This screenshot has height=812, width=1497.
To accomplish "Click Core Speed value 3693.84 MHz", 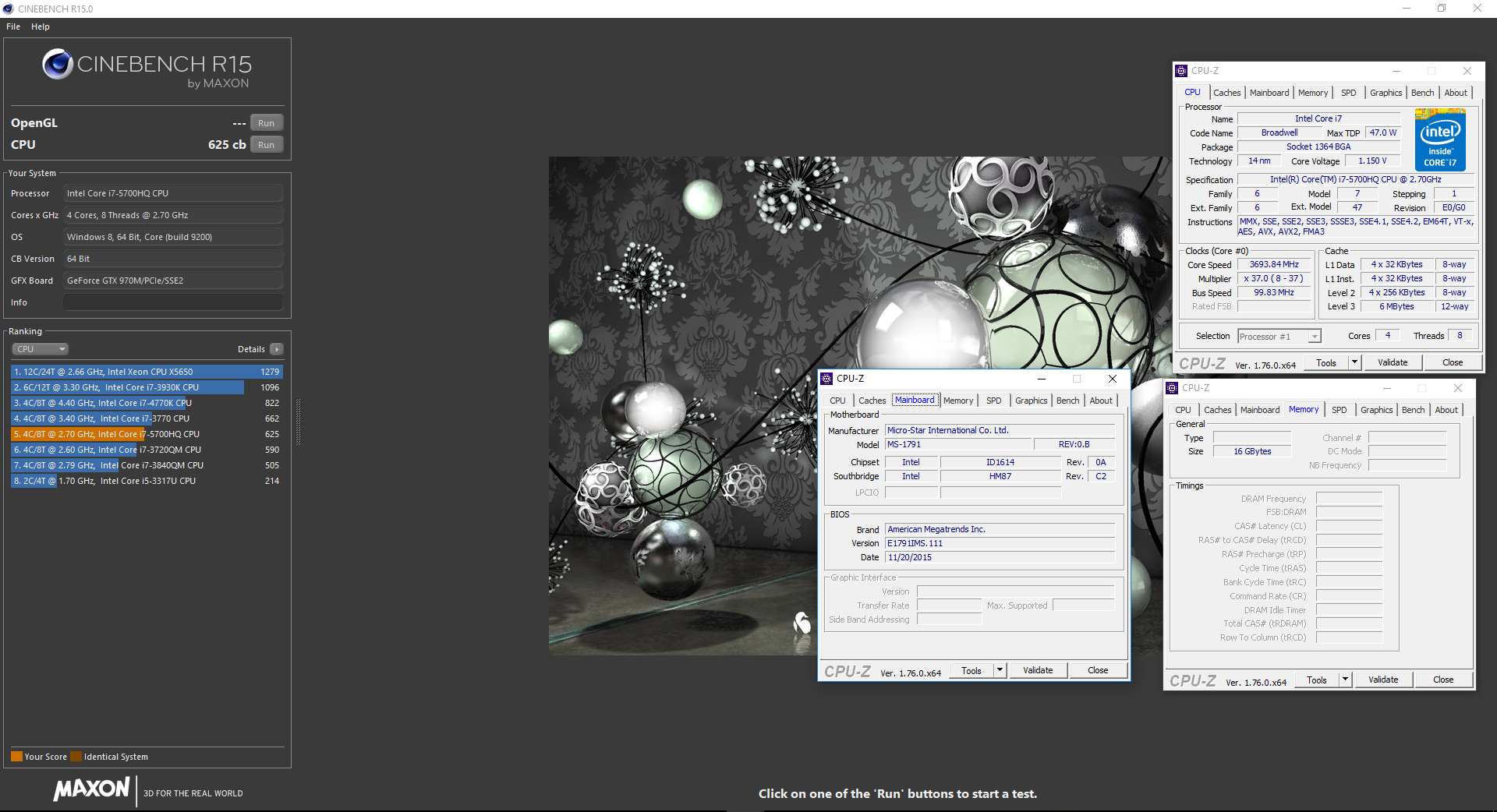I will click(x=1274, y=265).
